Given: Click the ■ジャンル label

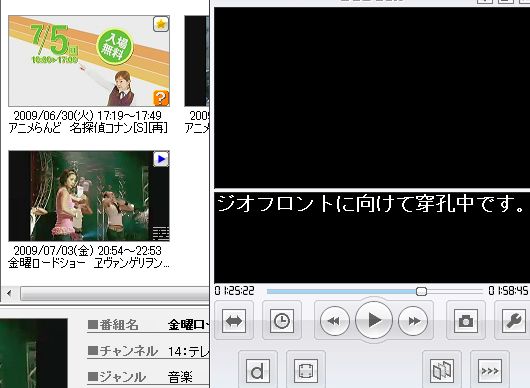Looking at the screenshot, I should [117, 377].
